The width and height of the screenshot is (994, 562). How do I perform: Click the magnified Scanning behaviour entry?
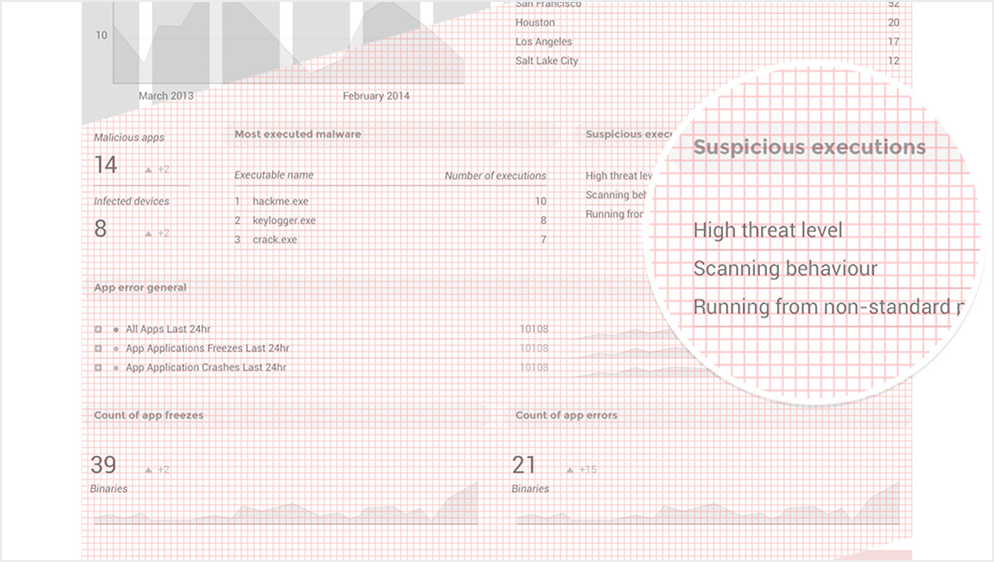coord(785,269)
